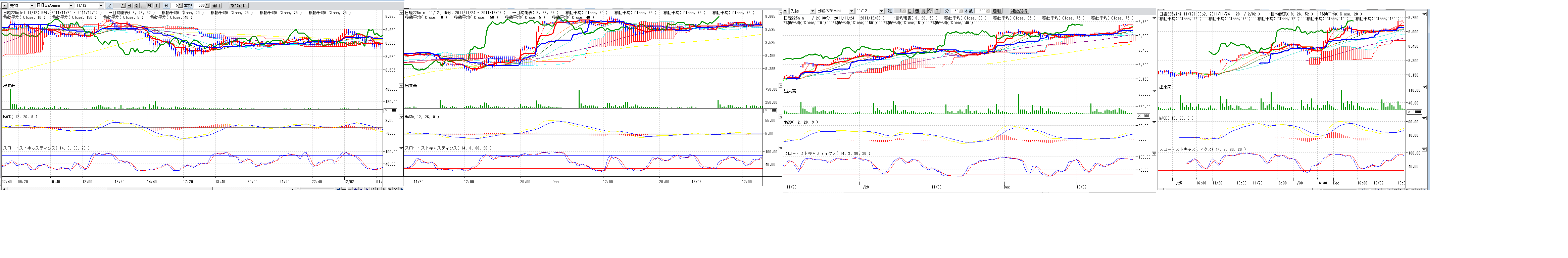Open the 先物 product type dropdown in first chart
Viewport: 1568px width, 258px height.
pos(32,5)
